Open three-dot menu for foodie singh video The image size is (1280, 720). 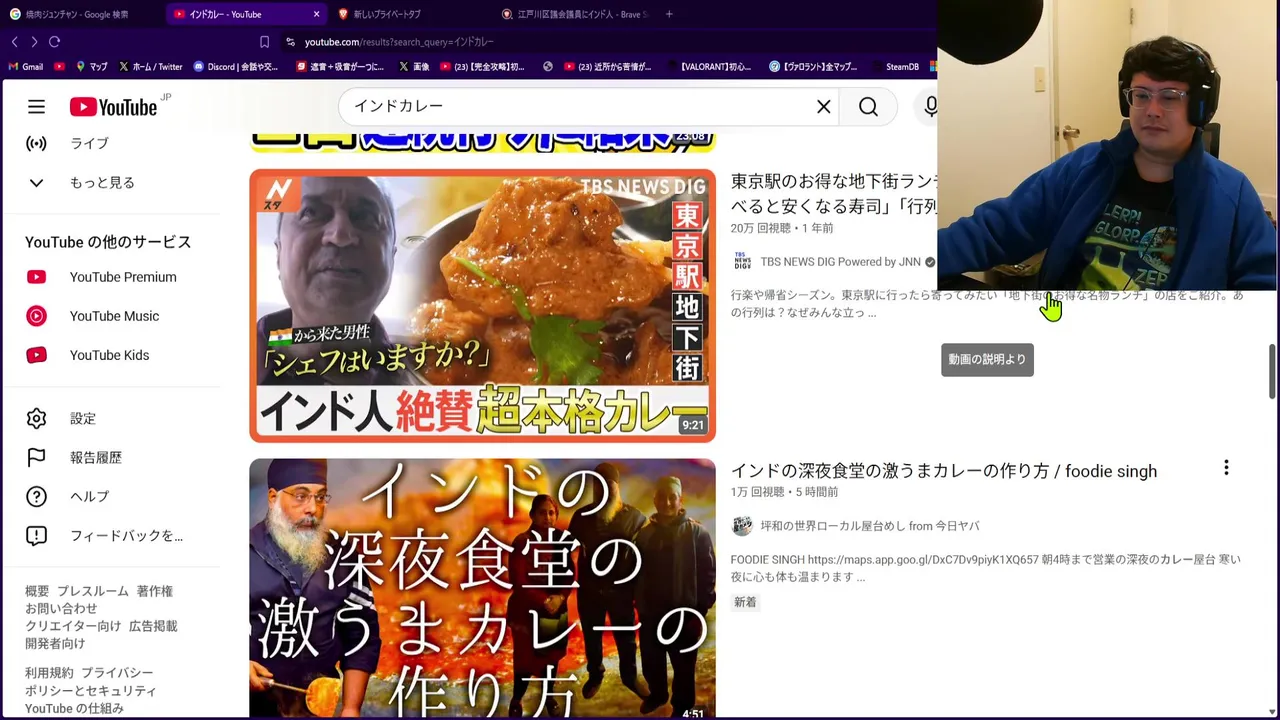tap(1226, 468)
